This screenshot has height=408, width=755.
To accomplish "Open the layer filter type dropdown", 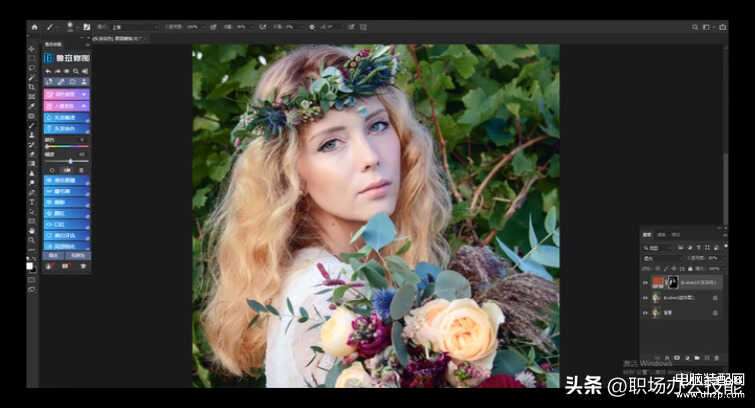I will 658,248.
